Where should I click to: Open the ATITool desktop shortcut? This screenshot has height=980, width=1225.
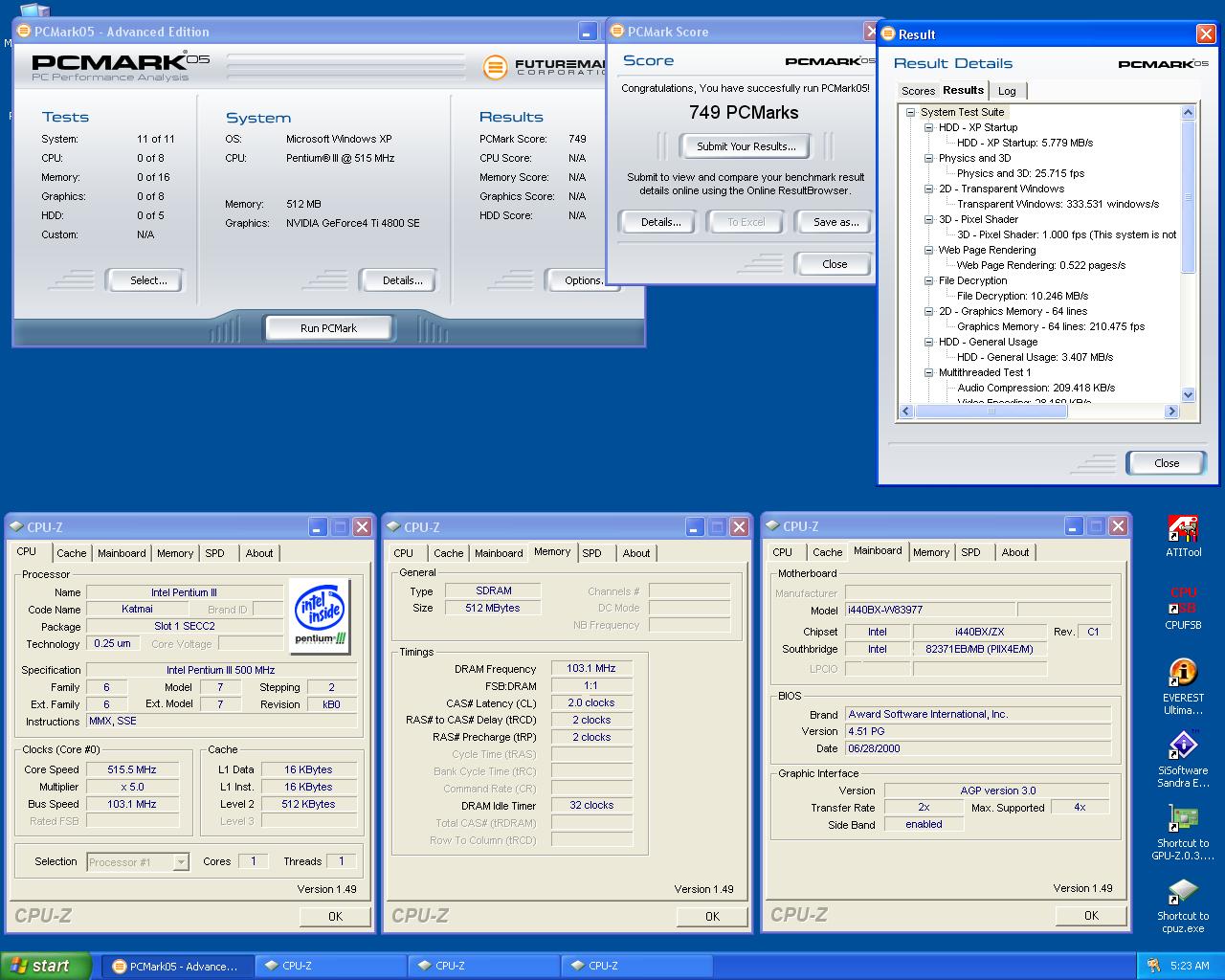1183,536
